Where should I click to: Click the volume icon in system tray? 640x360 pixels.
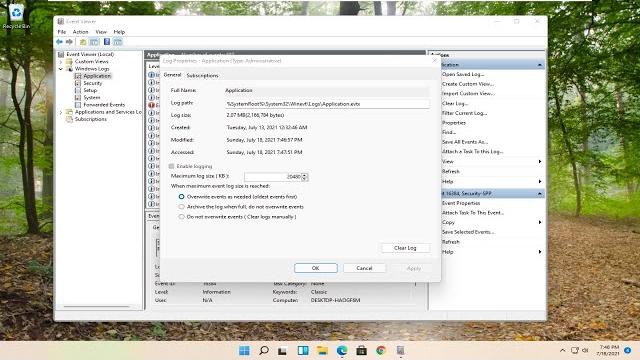pyautogui.click(x=585, y=350)
